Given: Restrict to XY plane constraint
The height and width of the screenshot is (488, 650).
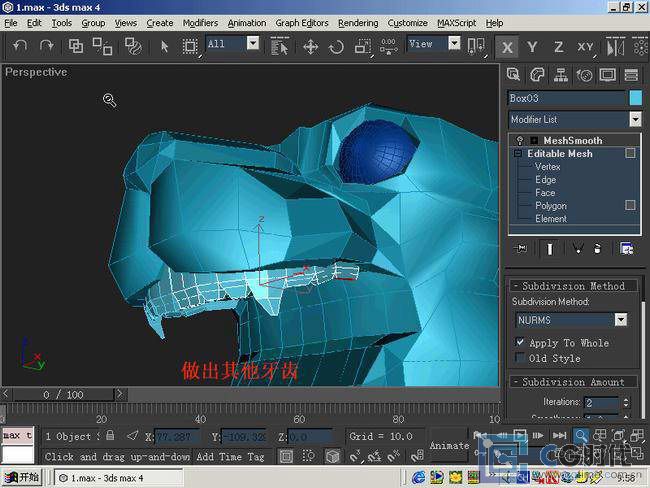Looking at the screenshot, I should [585, 46].
